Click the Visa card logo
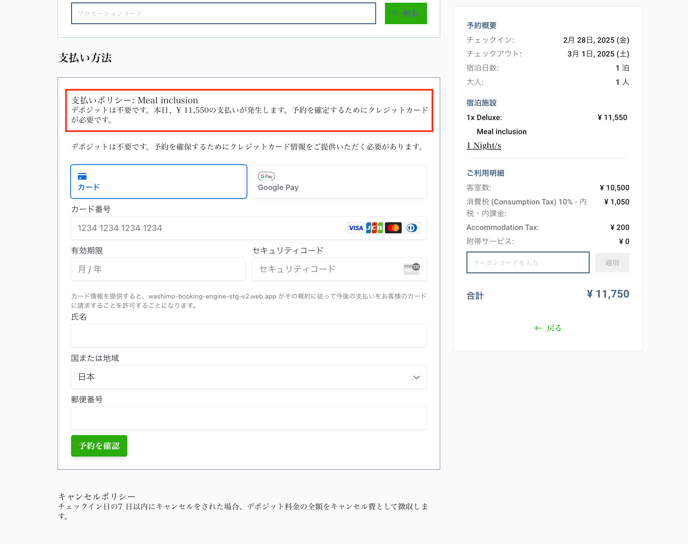688x544 pixels. 356,228
